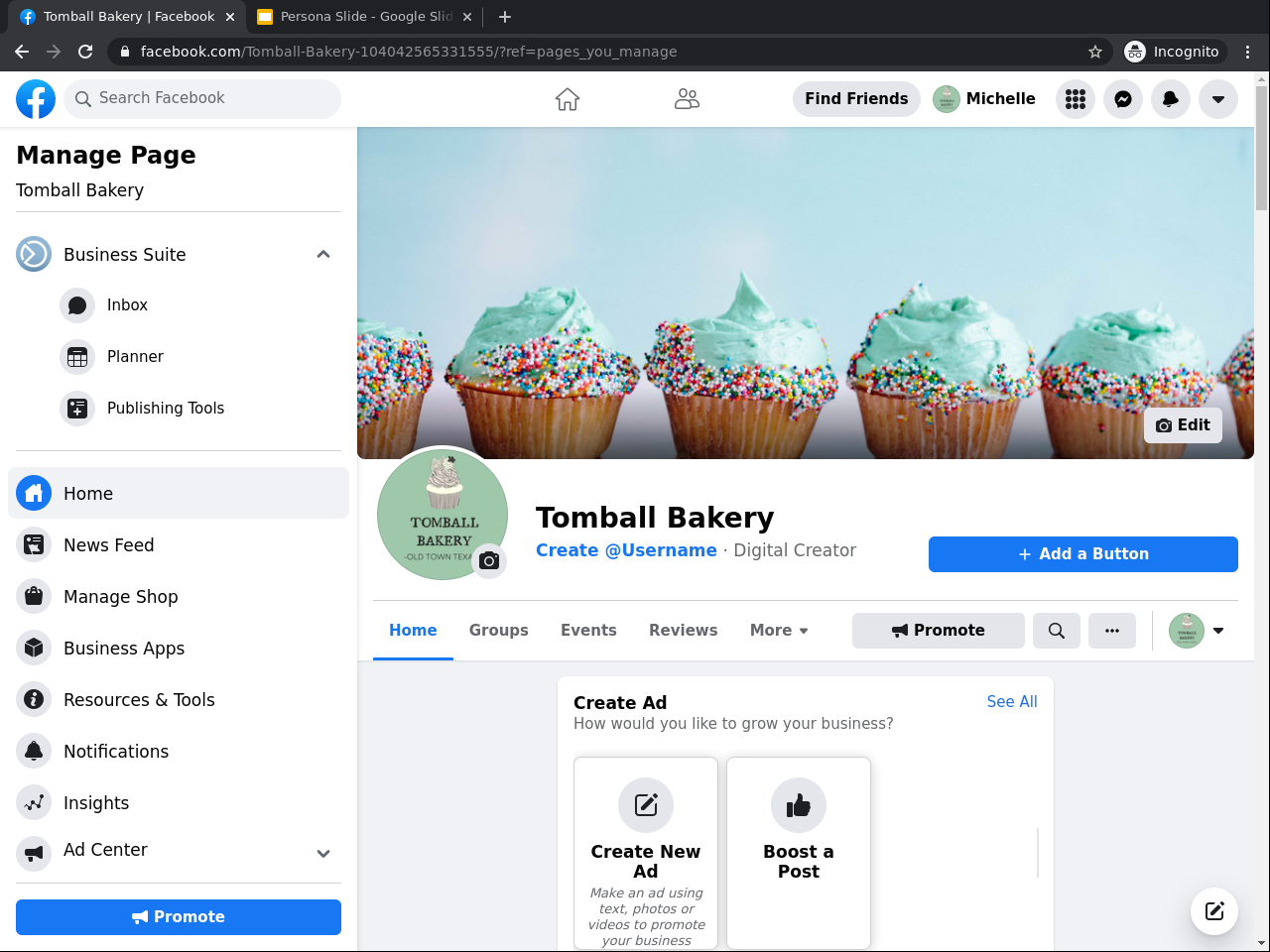Click the Facebook logo icon
The height and width of the screenshot is (952, 1270).
click(x=36, y=99)
